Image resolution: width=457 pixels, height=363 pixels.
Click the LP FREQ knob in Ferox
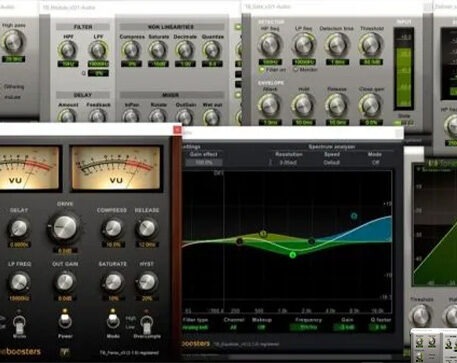pos(19,282)
